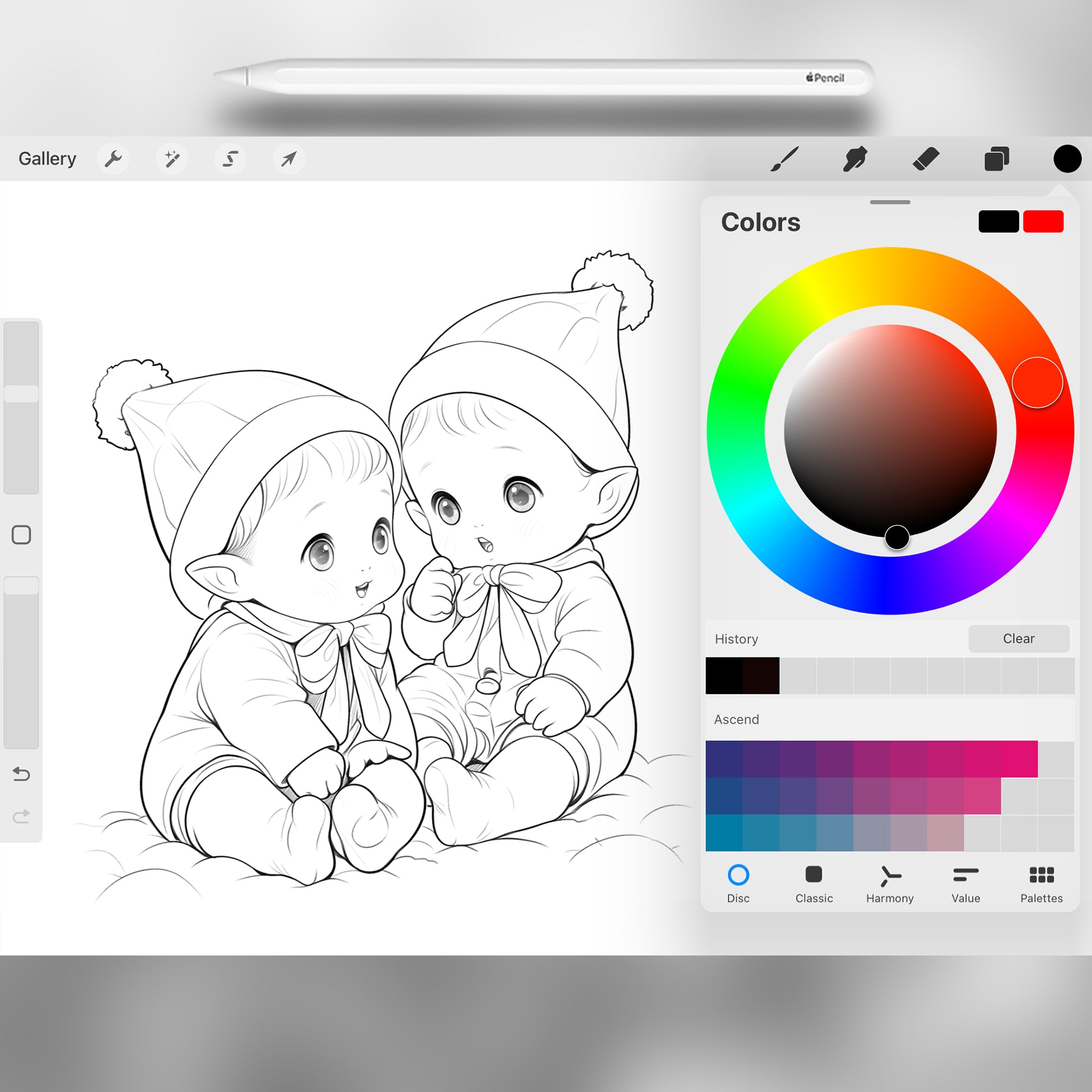The width and height of the screenshot is (1092, 1092).
Task: Tap the Undo arrow in sidebar
Action: coord(21,774)
